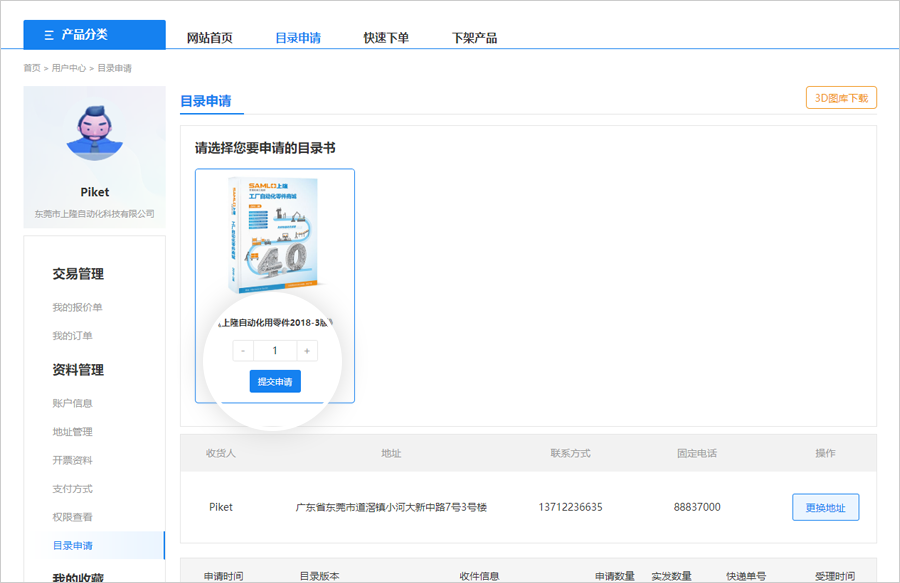Click the 3D图库下载 button

(841, 98)
